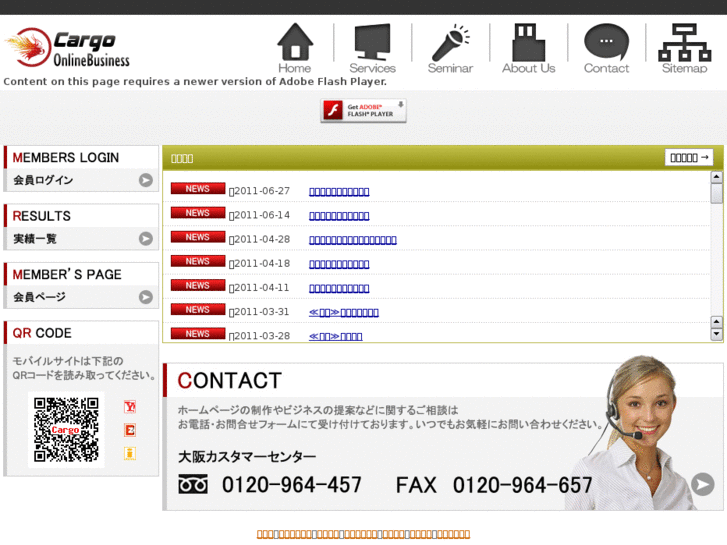Click news scrollbar up arrow at top
The image size is (727, 545).
(x=716, y=177)
